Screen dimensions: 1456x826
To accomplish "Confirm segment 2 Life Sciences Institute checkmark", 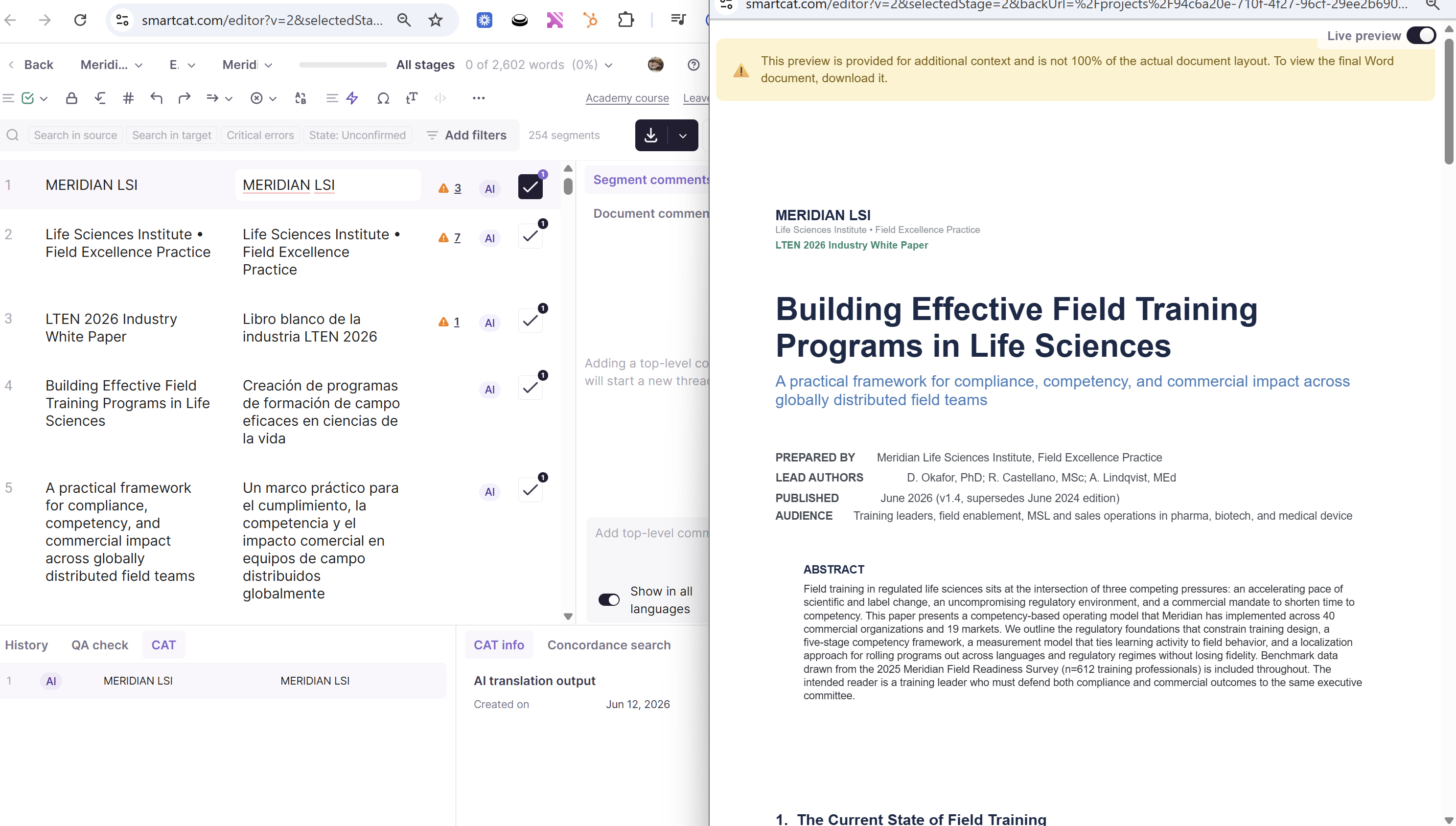I will coord(531,236).
